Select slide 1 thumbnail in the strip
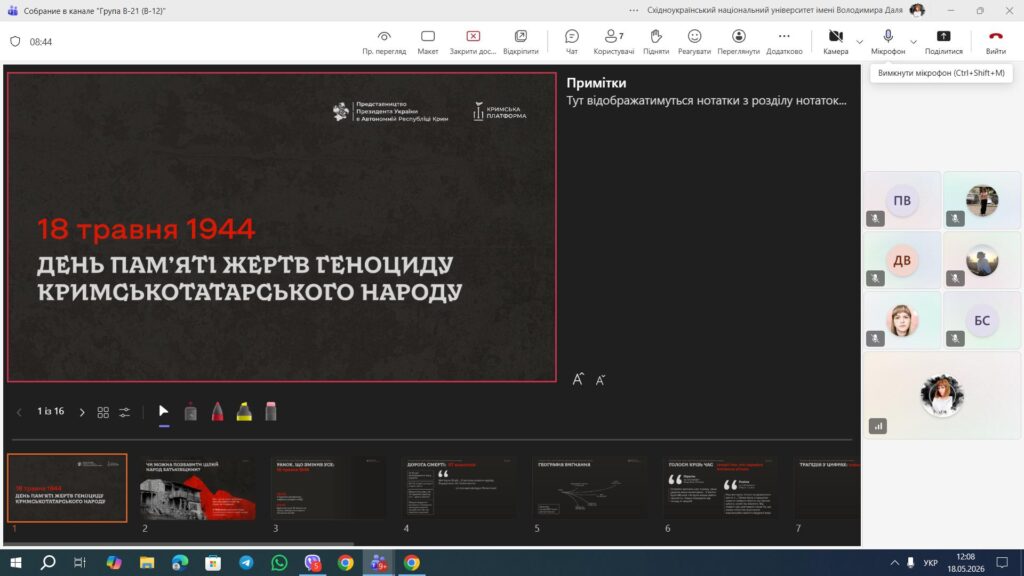1024x576 pixels. [67, 488]
